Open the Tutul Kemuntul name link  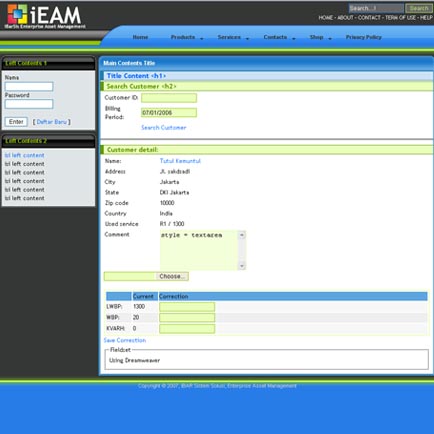180,161
